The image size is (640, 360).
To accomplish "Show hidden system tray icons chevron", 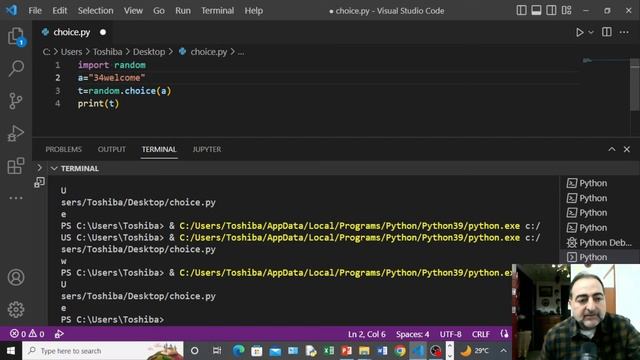I will (503, 351).
